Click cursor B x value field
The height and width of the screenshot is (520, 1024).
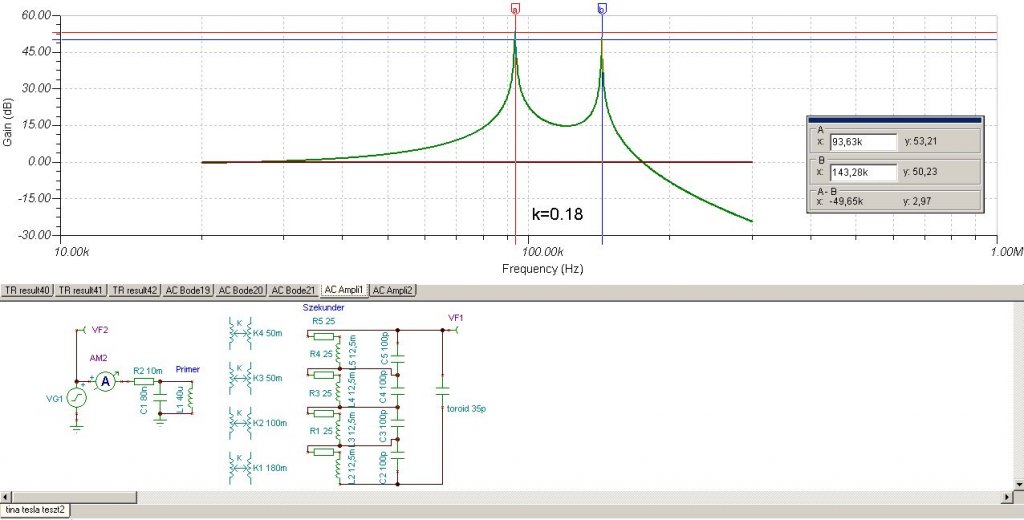(863, 172)
